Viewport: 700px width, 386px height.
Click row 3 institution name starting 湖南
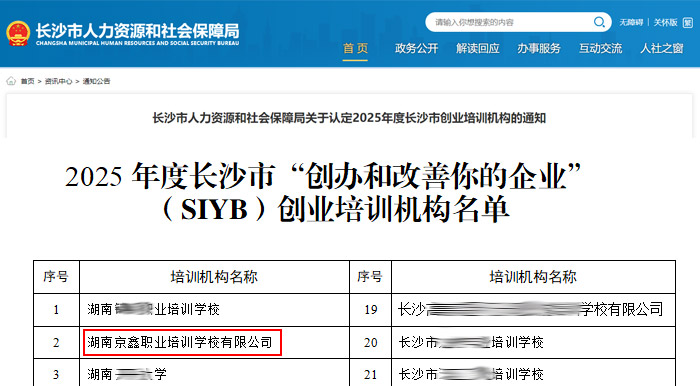pyautogui.click(x=127, y=374)
